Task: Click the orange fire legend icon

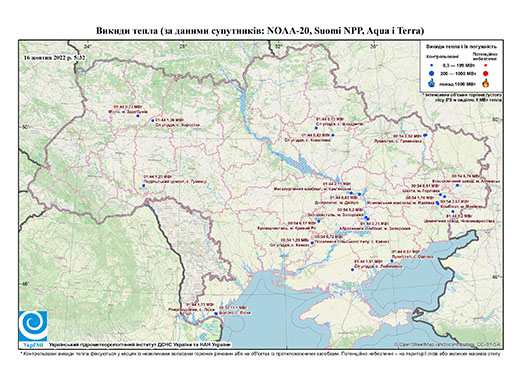Action: pos(486,83)
